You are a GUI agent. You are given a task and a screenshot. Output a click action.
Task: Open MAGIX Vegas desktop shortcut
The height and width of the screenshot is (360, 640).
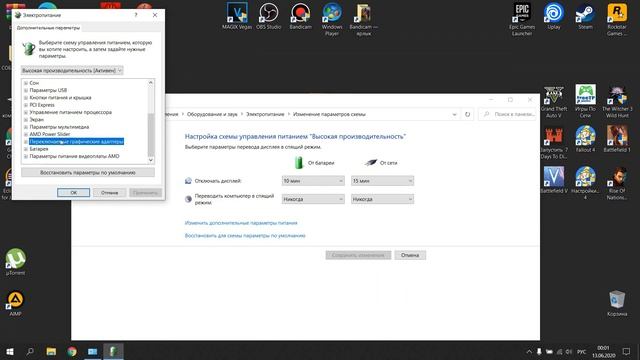(237, 16)
